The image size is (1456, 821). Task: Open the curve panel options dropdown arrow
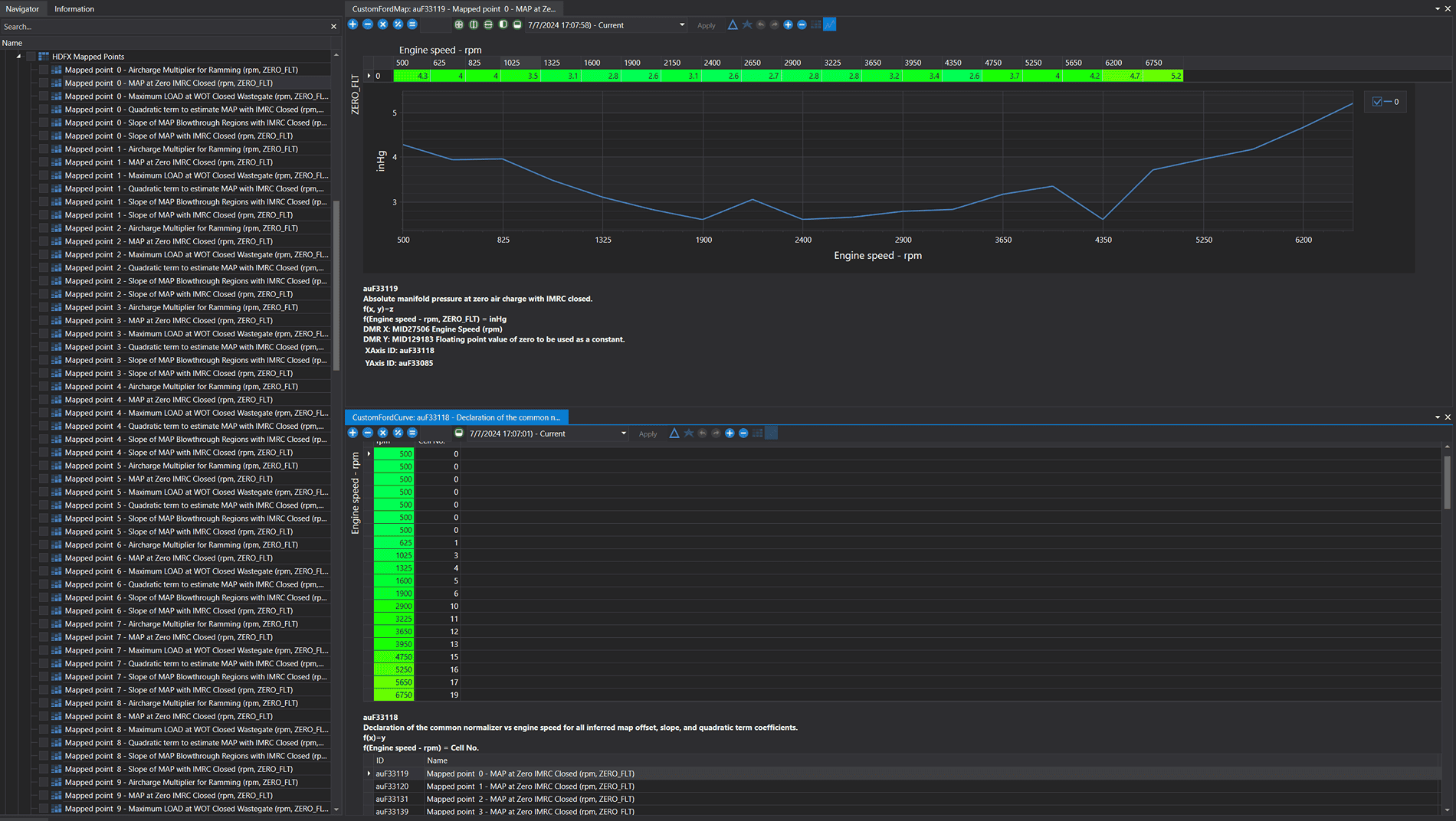click(x=1437, y=417)
